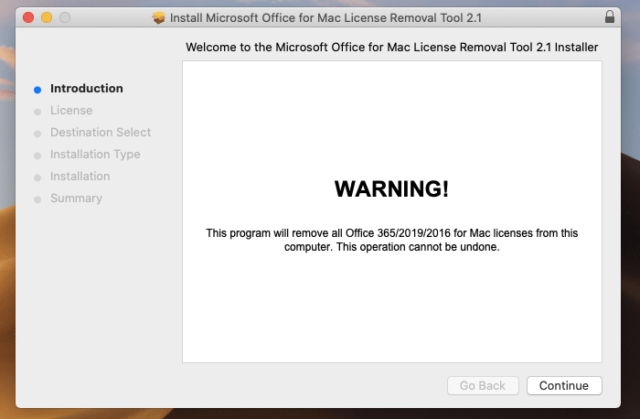Click the package icon in title bar
The image size is (640, 419).
click(x=158, y=18)
